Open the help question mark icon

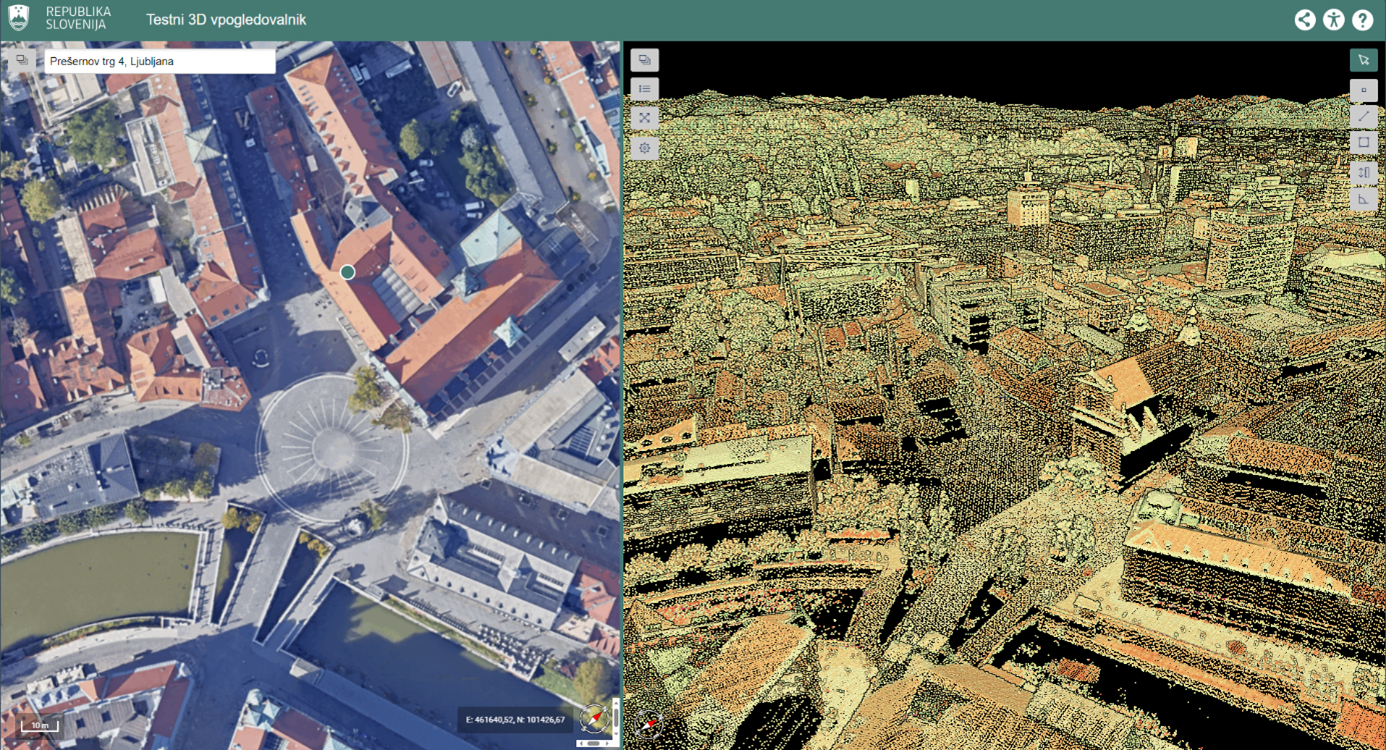(x=1363, y=19)
